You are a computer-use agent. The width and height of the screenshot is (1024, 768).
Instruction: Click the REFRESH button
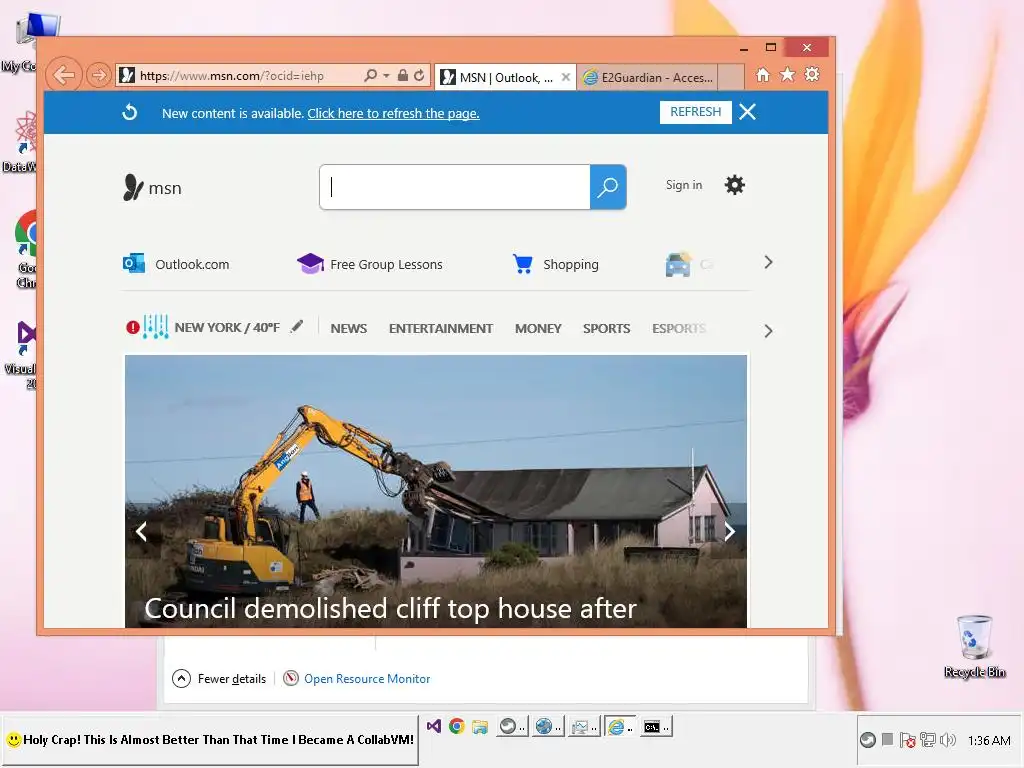point(696,112)
